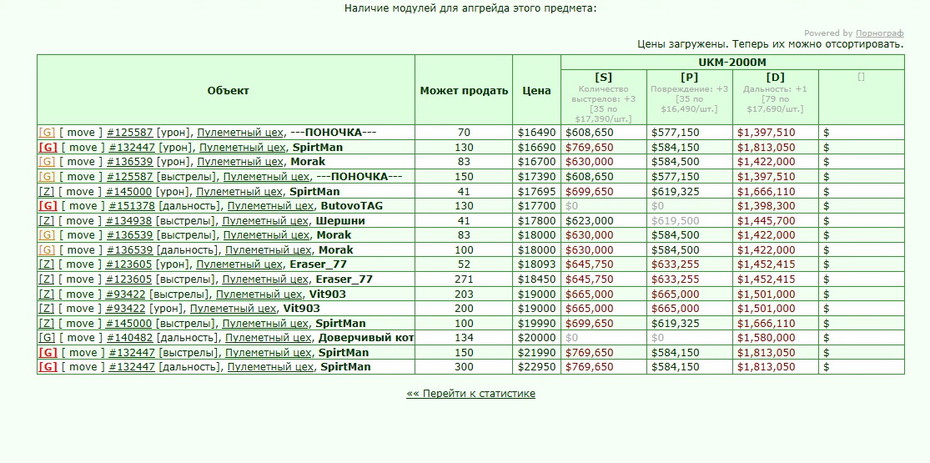Click the $1,580,000 value in the Доверчивый кот row

tap(766, 338)
